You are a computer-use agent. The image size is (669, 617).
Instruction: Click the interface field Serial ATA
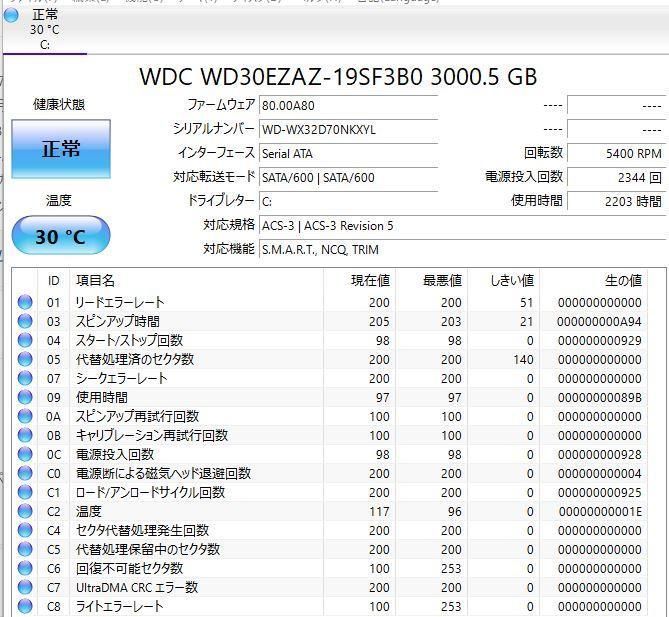pos(348,153)
